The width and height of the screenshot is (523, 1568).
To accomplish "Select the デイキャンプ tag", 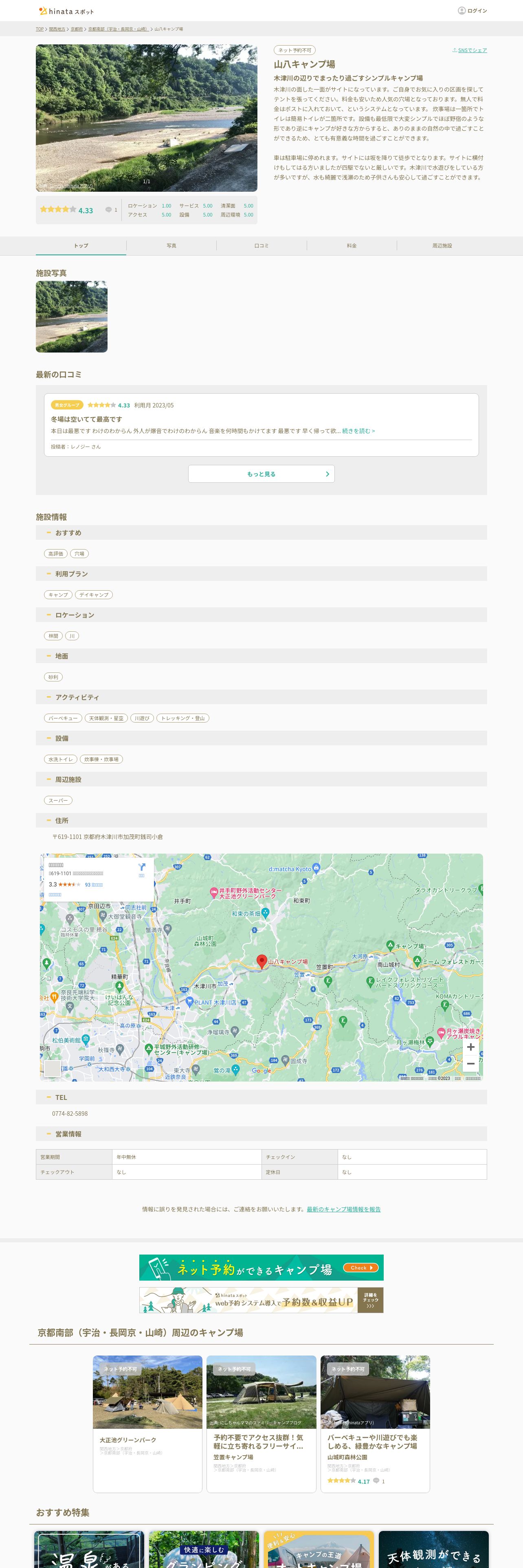I will [94, 595].
